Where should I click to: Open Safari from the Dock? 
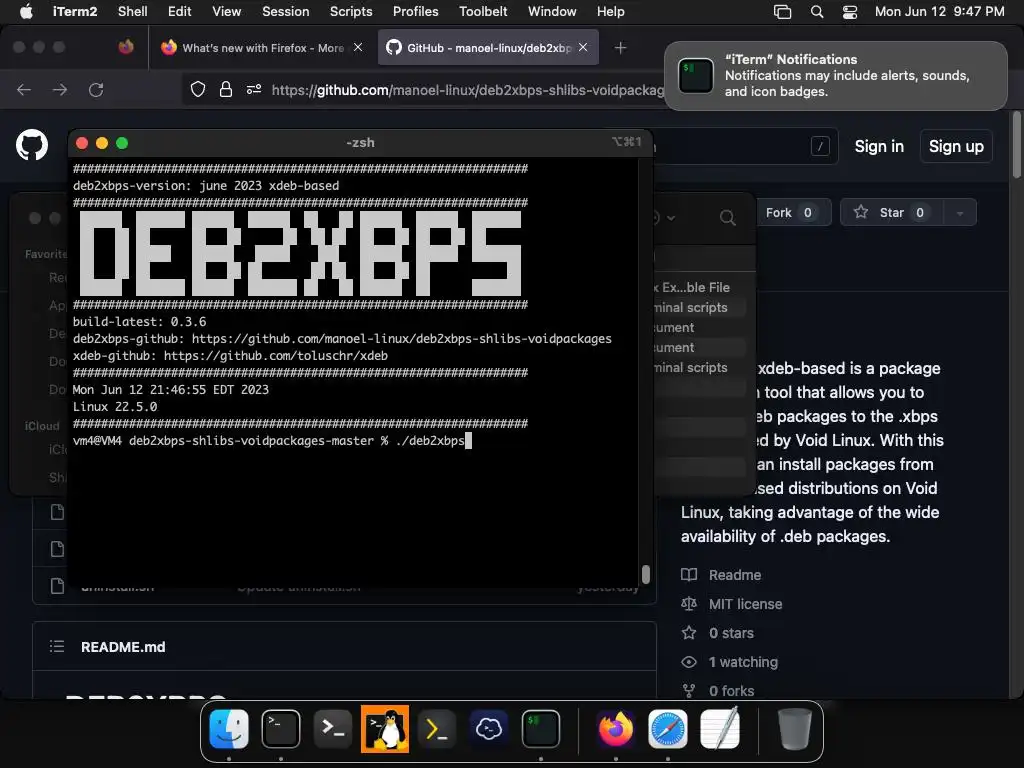tap(667, 729)
